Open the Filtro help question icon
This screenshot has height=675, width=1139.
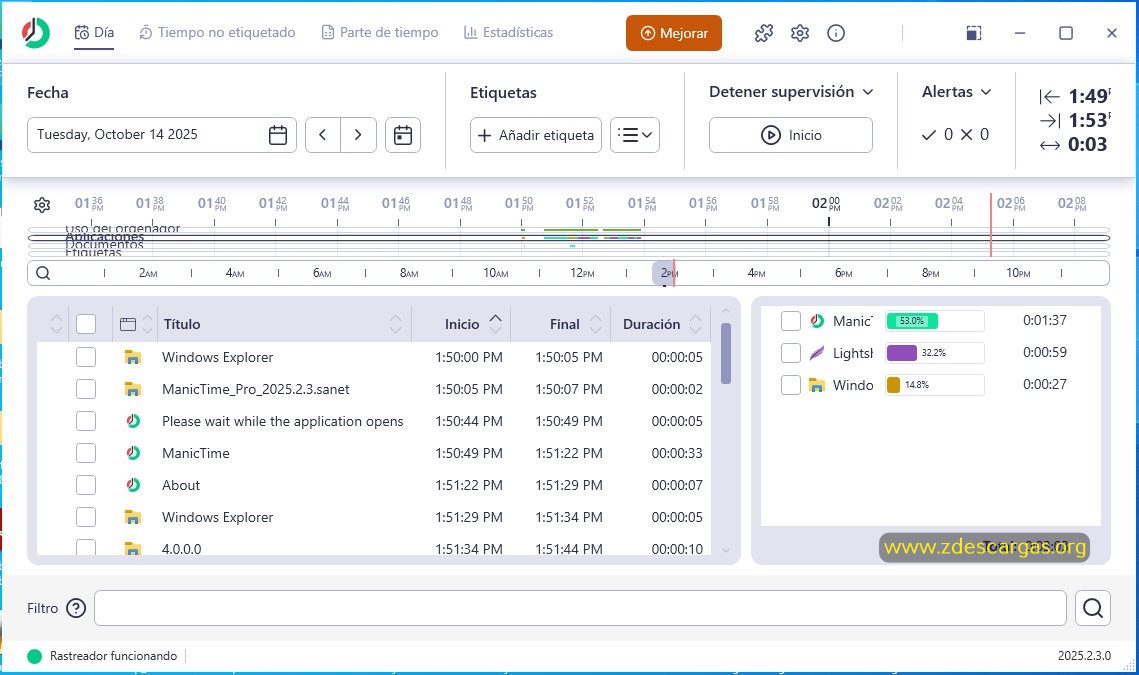76,608
